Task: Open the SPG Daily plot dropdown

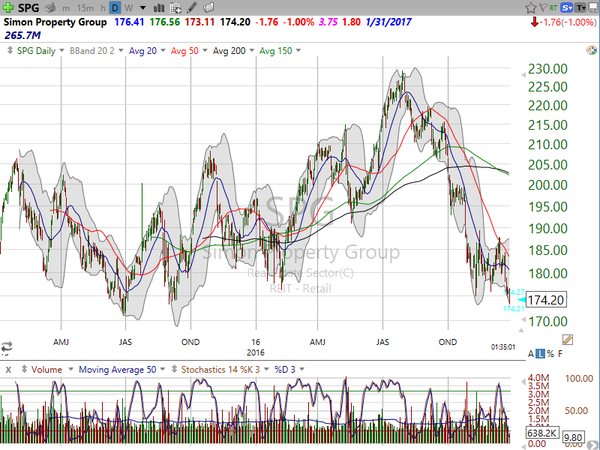Action: [x=62, y=51]
